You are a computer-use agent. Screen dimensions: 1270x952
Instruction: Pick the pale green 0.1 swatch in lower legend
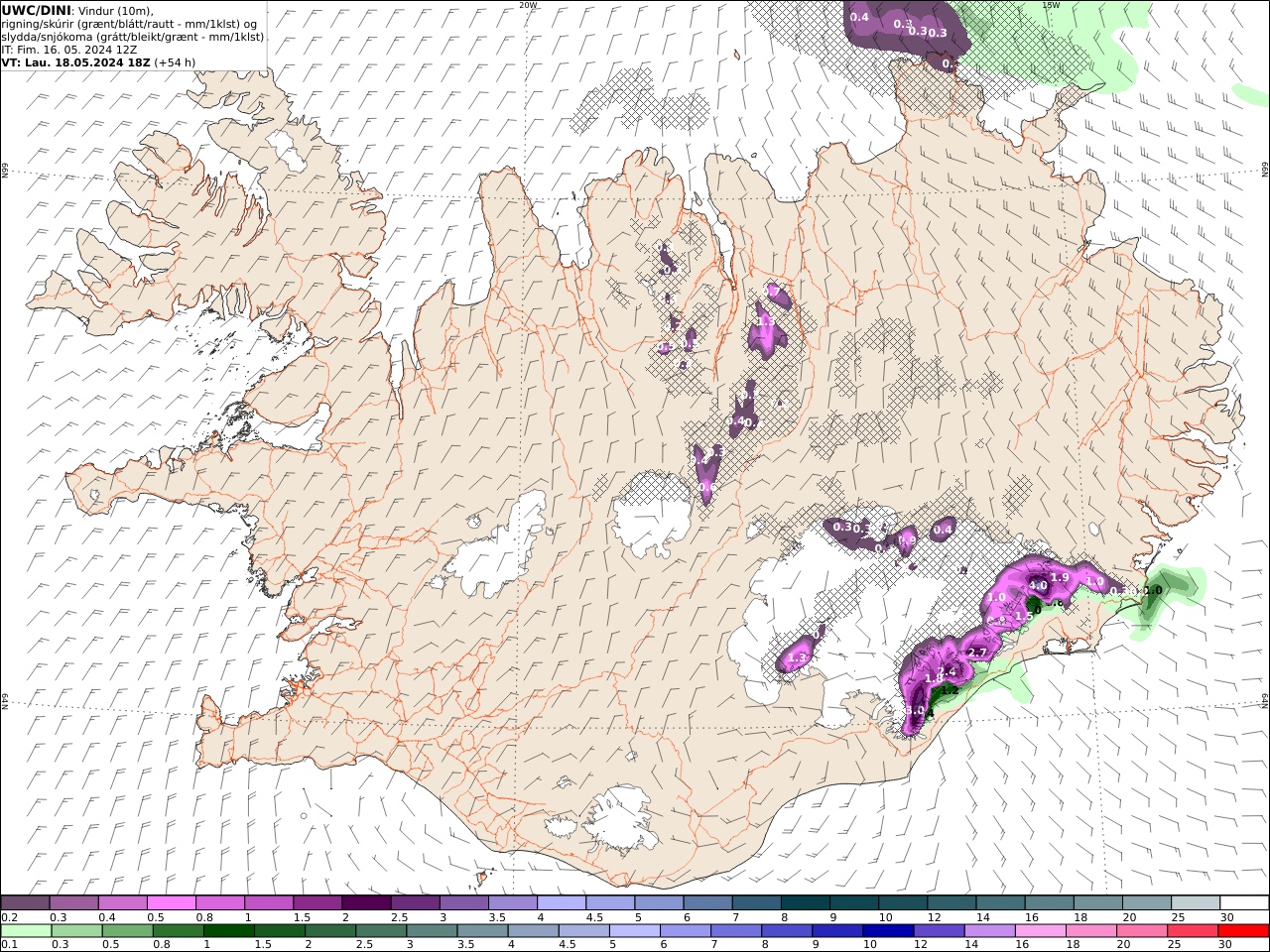click(26, 931)
